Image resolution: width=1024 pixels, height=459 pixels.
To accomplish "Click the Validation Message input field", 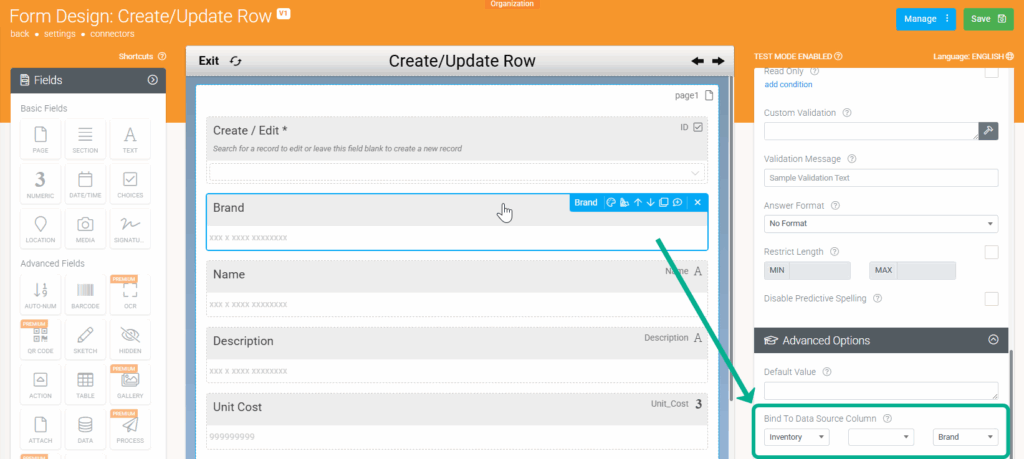I will pos(881,178).
